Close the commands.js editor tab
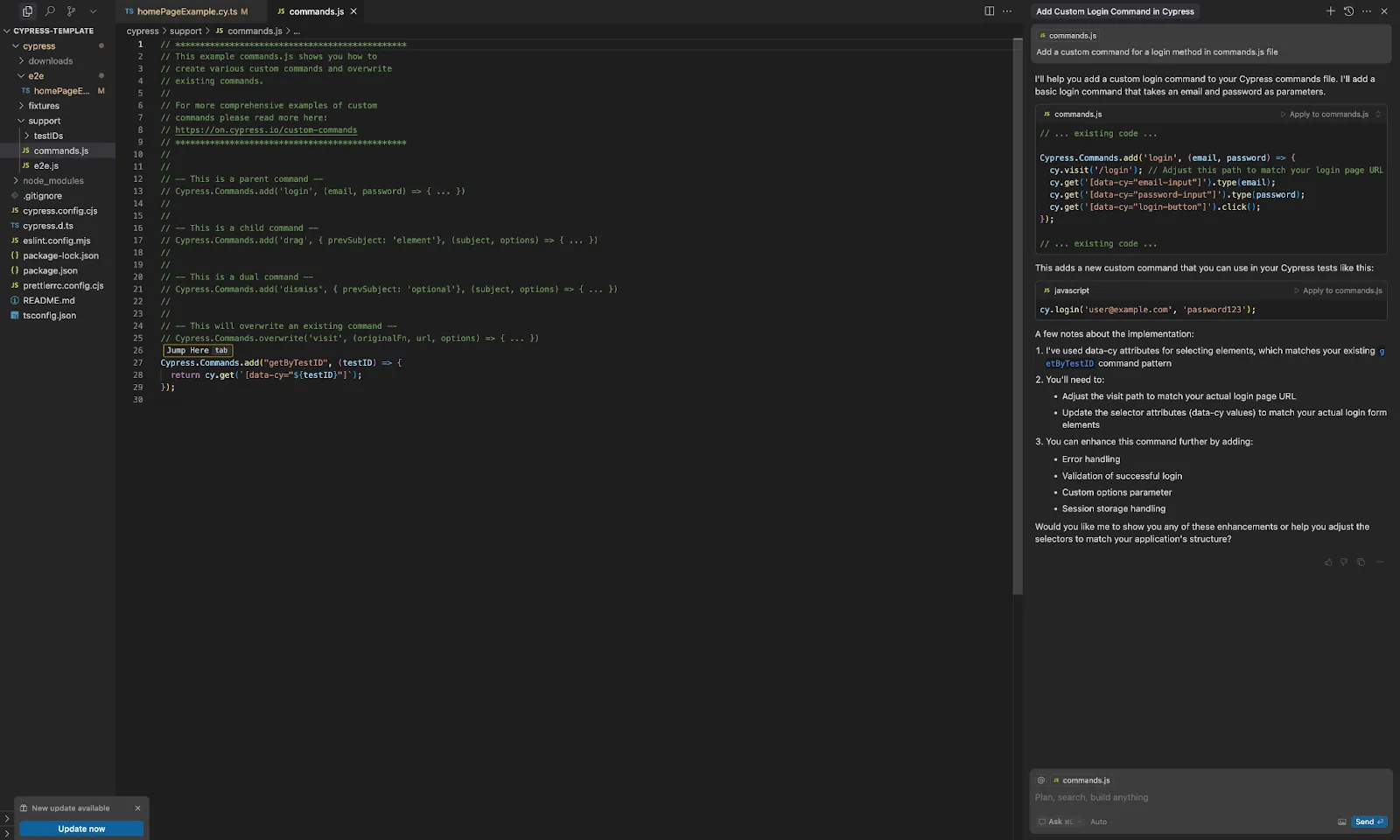Screen dimensions: 1400x840 tap(353, 11)
